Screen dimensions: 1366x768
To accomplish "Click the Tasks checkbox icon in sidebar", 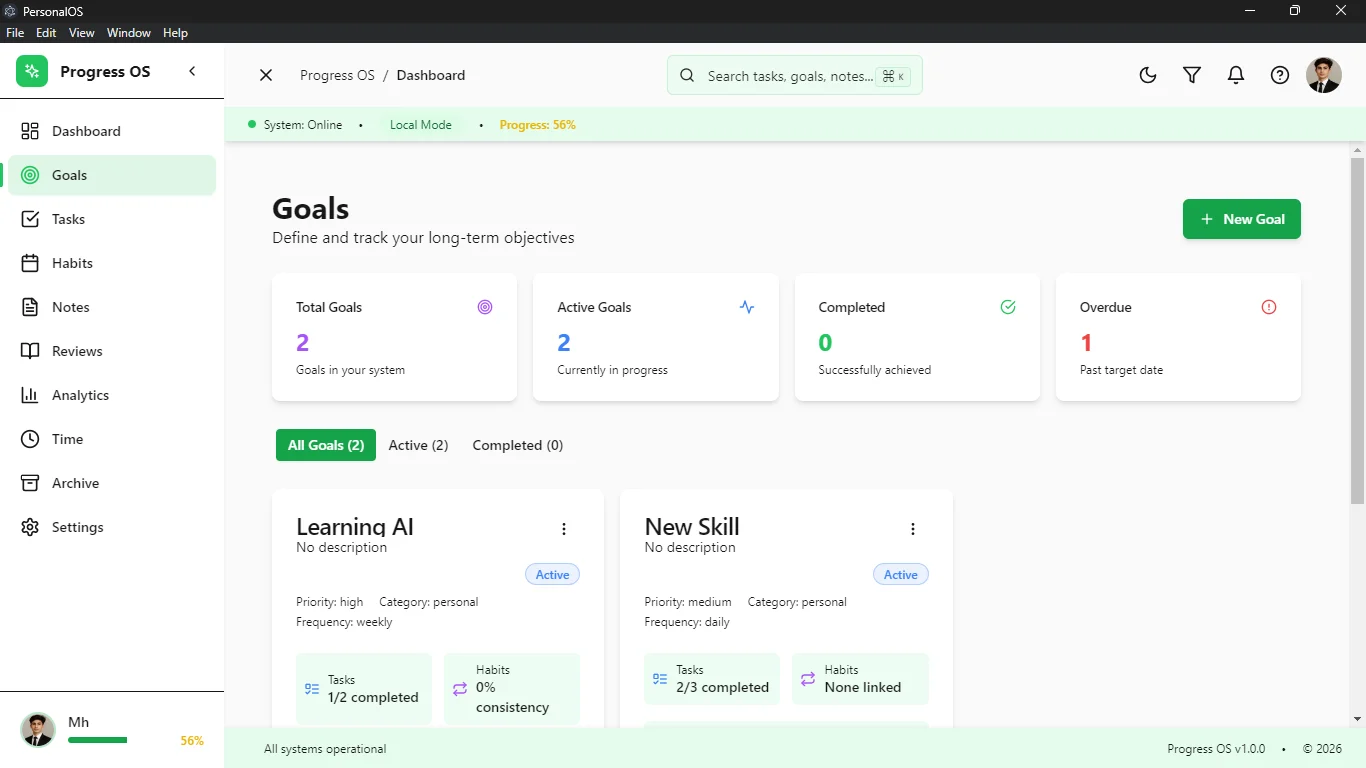I will [x=31, y=219].
